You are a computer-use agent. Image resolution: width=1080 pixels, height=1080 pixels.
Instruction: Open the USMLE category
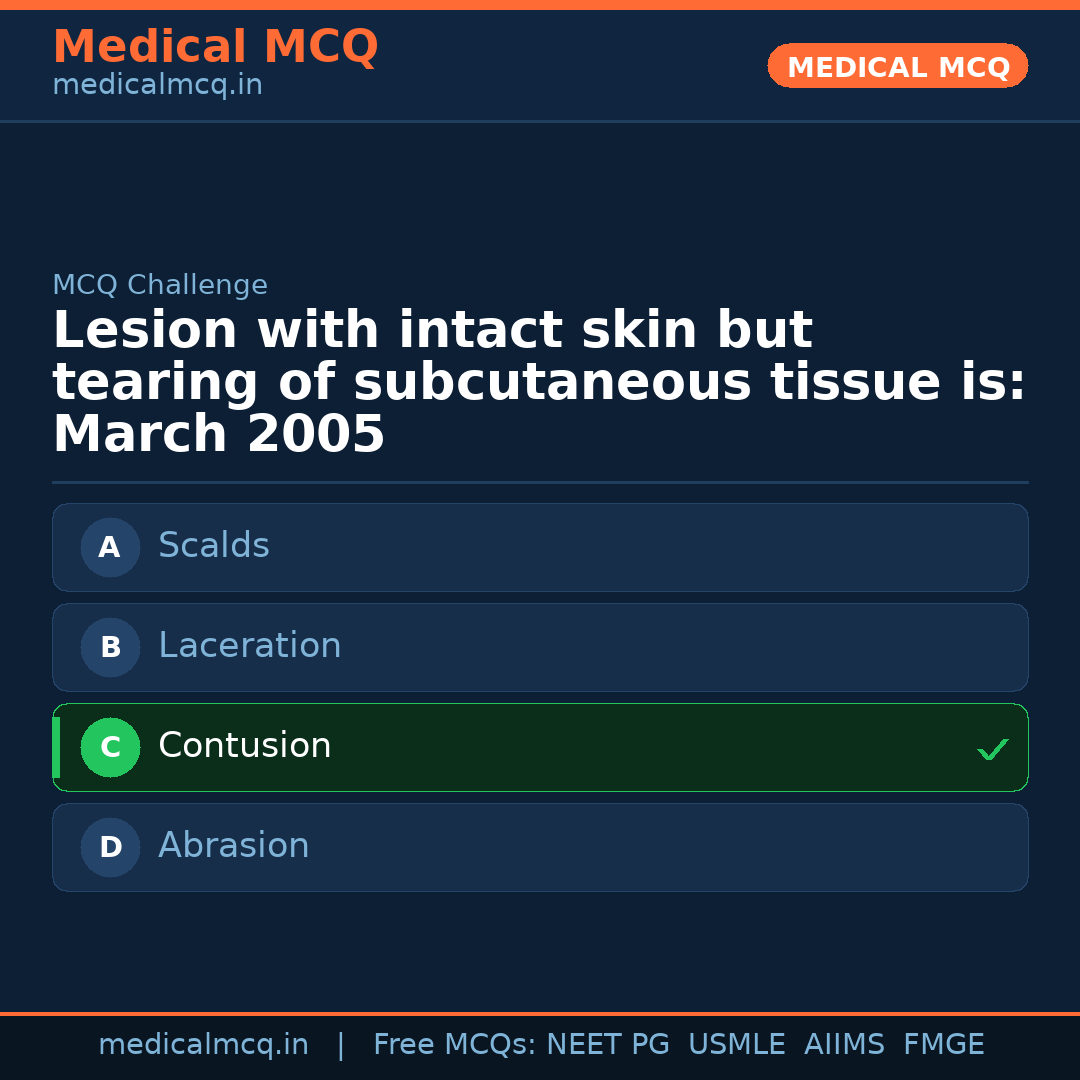(737, 1043)
